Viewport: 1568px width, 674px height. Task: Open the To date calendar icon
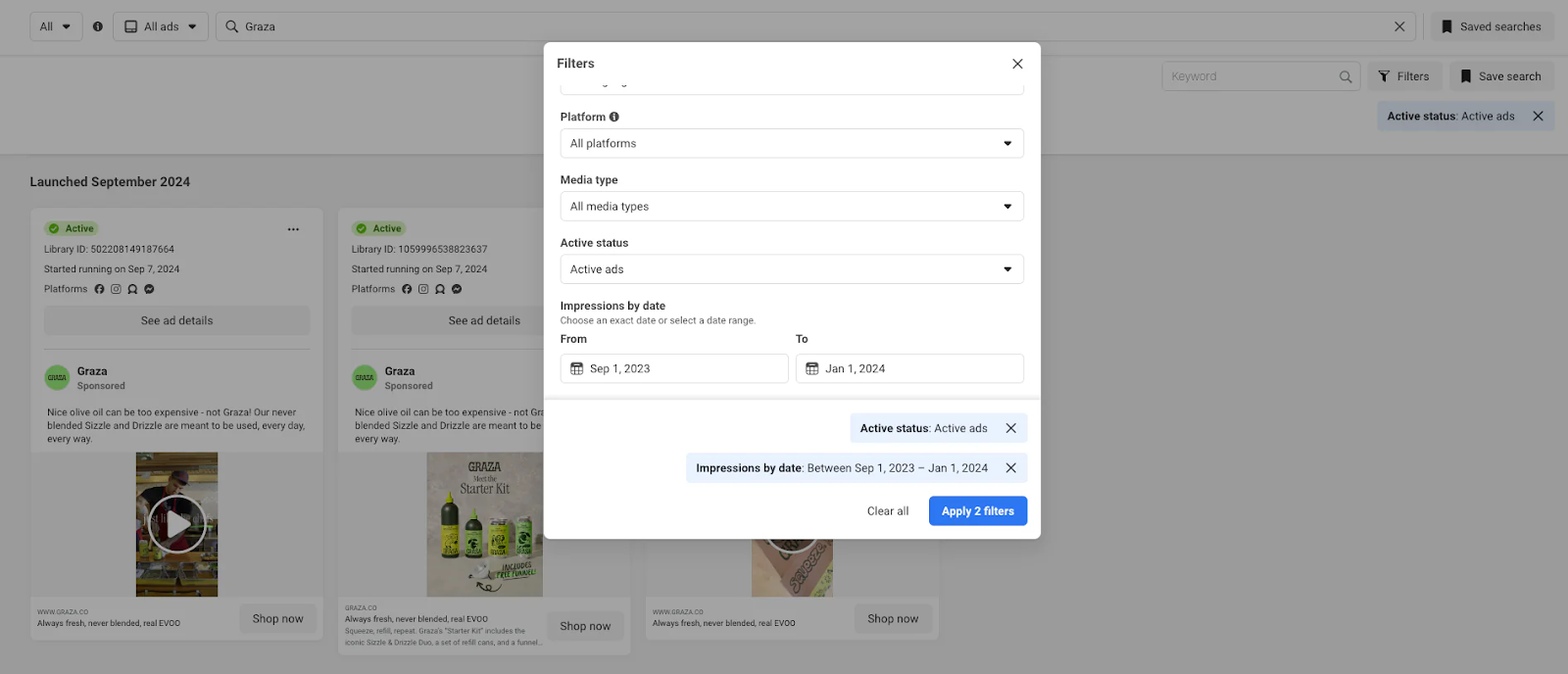[x=812, y=368]
